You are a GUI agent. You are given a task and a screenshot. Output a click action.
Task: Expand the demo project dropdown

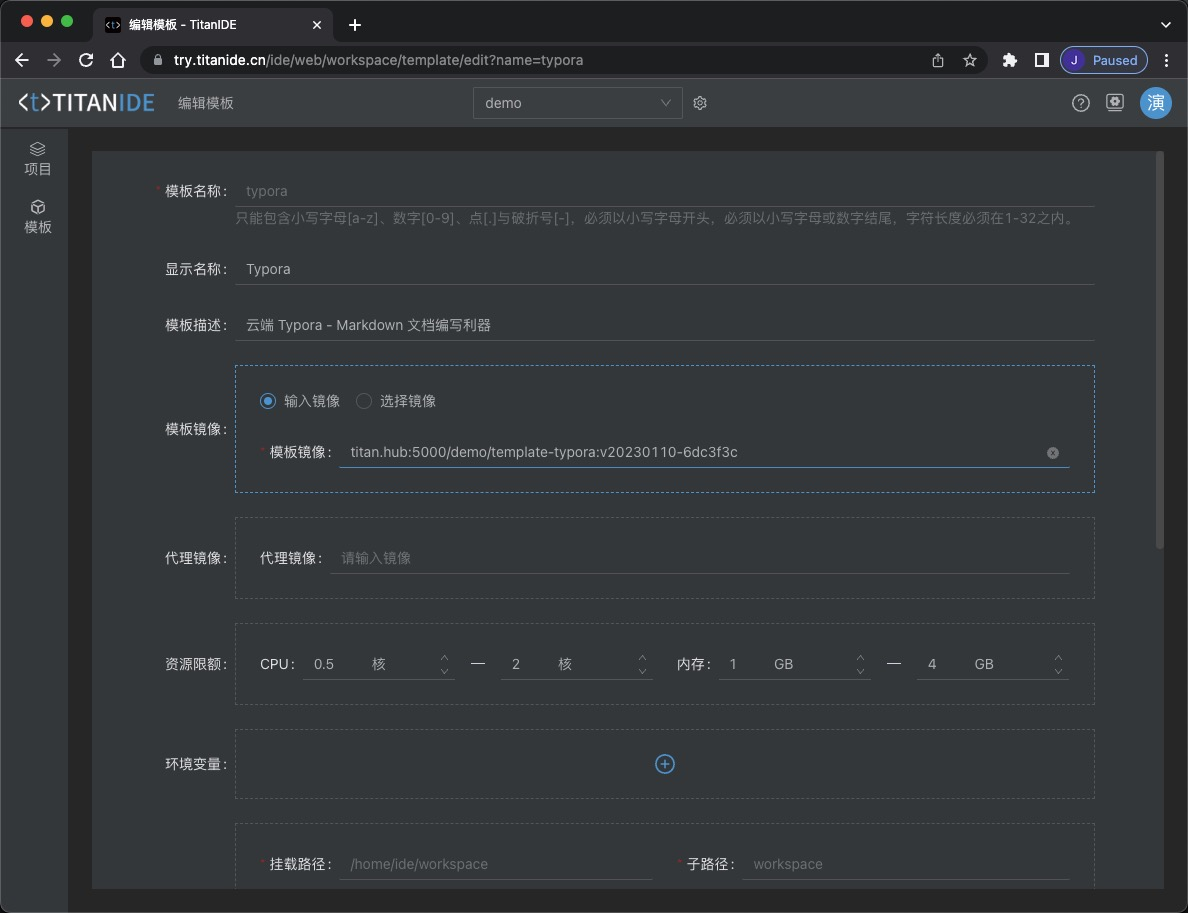click(x=577, y=103)
